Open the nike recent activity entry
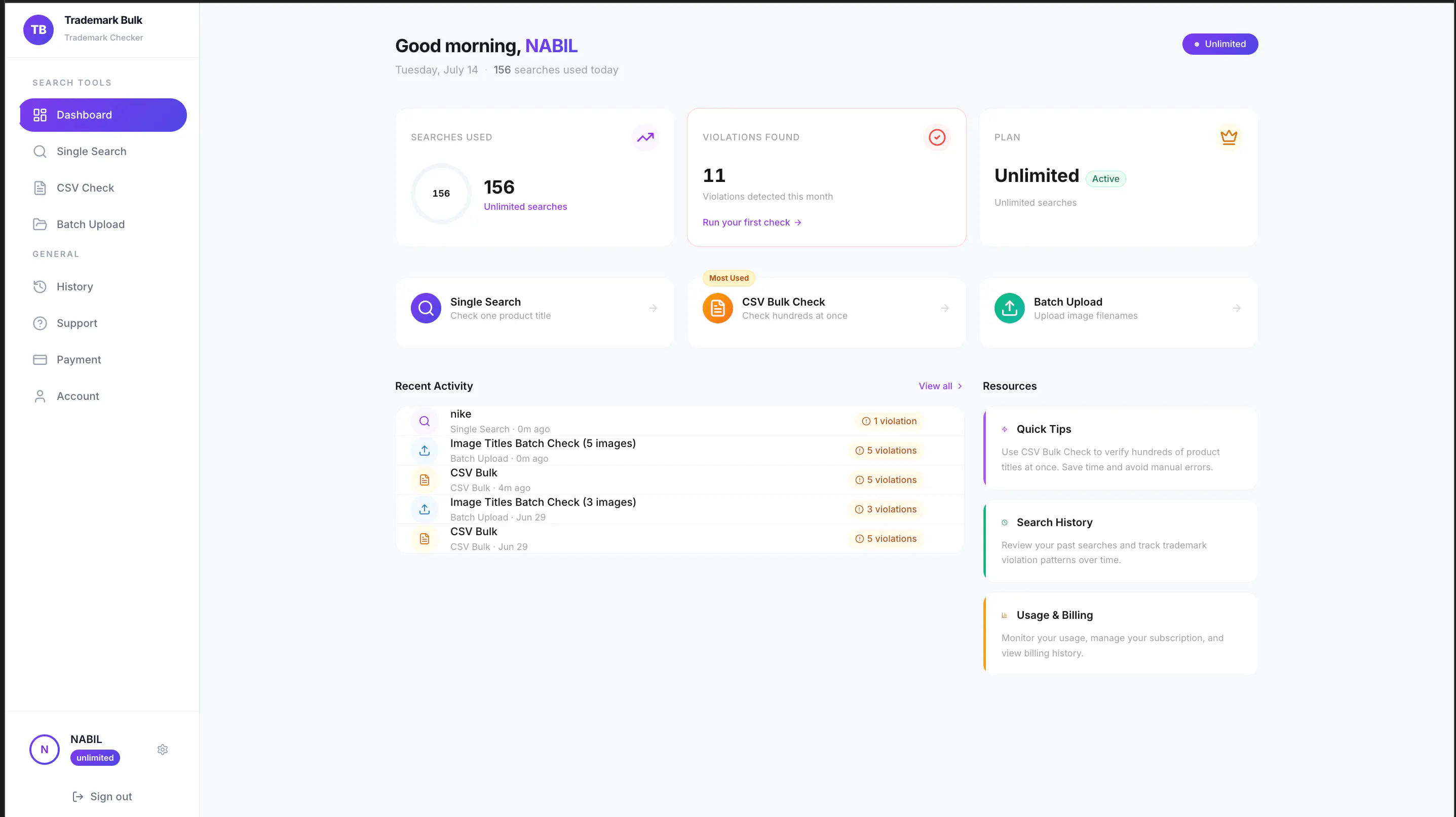Viewport: 1456px width, 817px height. click(x=679, y=421)
